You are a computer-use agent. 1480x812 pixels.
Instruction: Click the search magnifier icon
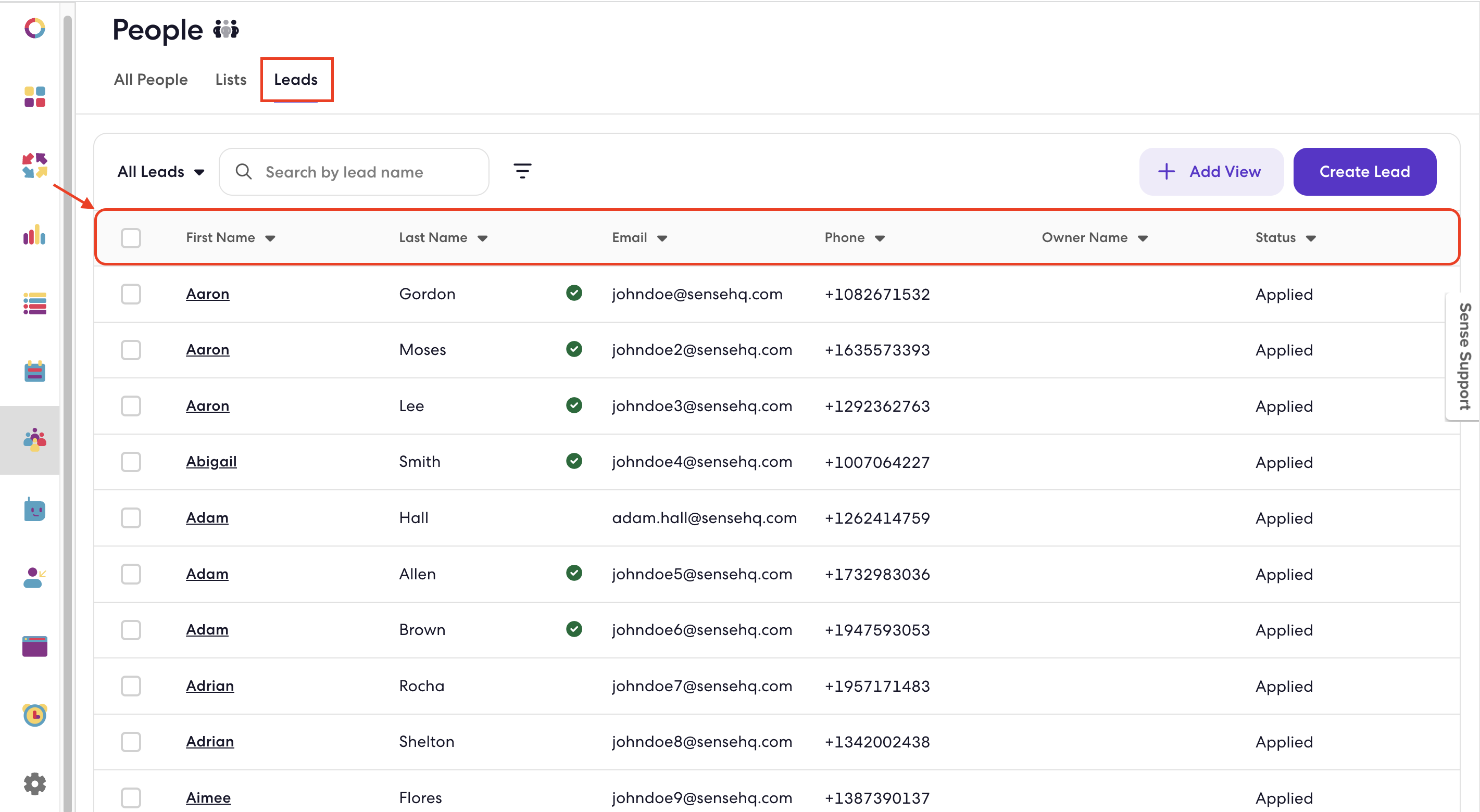pos(244,172)
